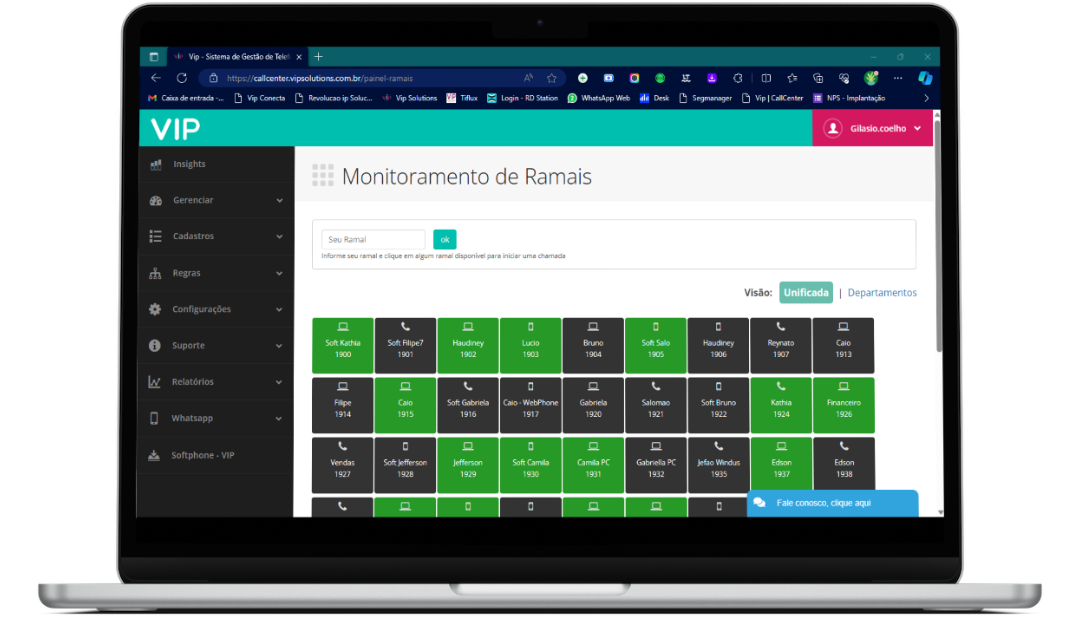Image resolution: width=1080 pixels, height=617 pixels.
Task: Click the chat bubble icon in Fale conosco
Action: click(x=760, y=503)
